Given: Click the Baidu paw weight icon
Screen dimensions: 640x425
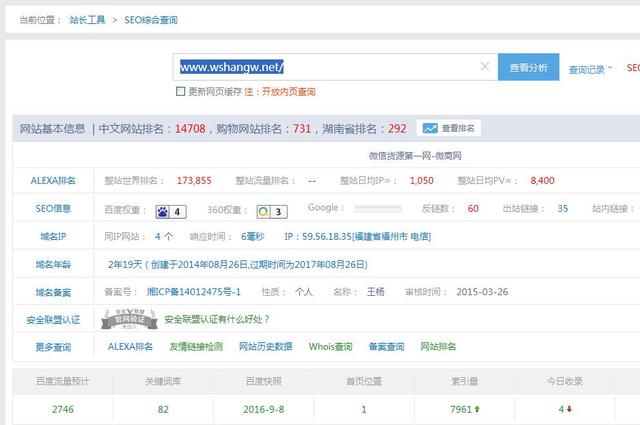Looking at the screenshot, I should pyautogui.click(x=162, y=211).
